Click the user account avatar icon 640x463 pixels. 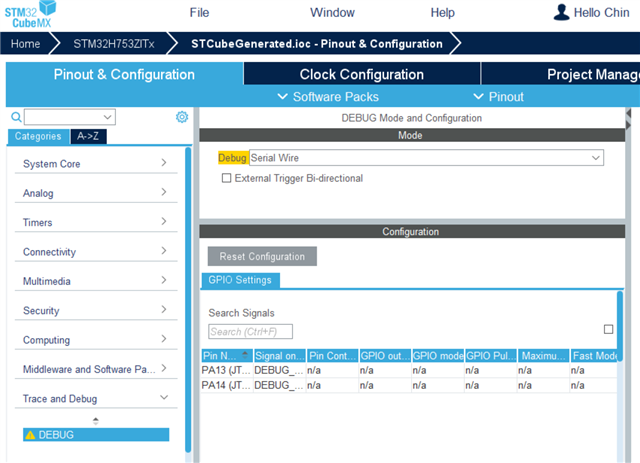coord(562,12)
